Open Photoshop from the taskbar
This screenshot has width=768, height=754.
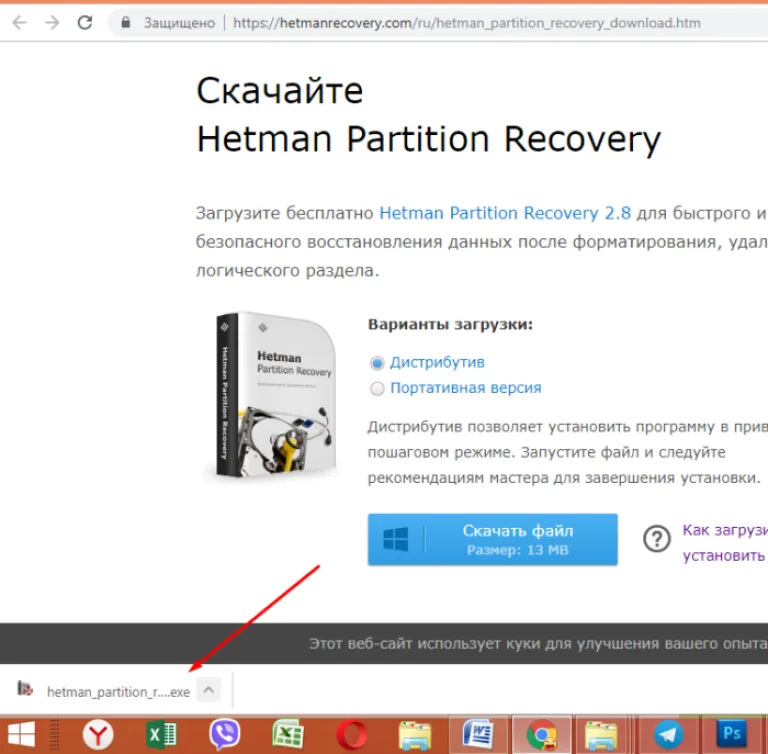coord(731,733)
